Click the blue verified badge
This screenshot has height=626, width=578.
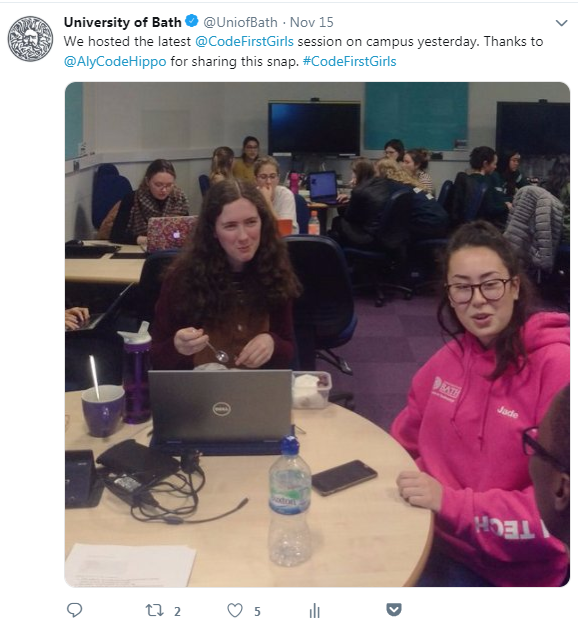pyautogui.click(x=192, y=21)
